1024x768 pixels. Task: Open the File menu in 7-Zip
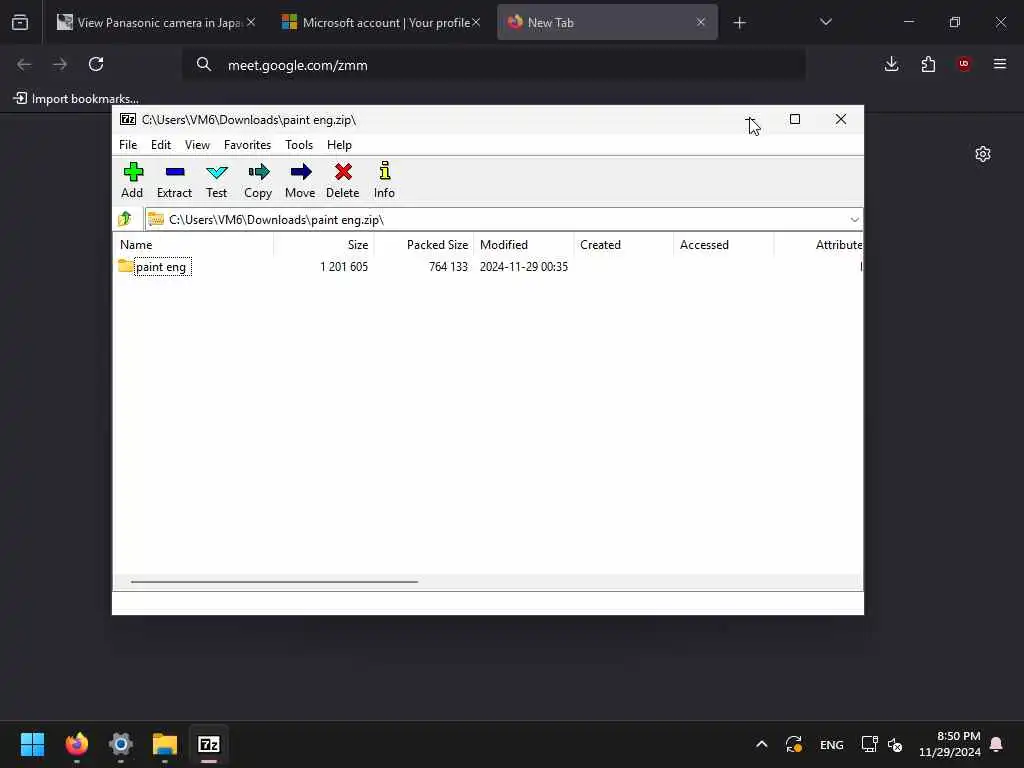[128, 145]
